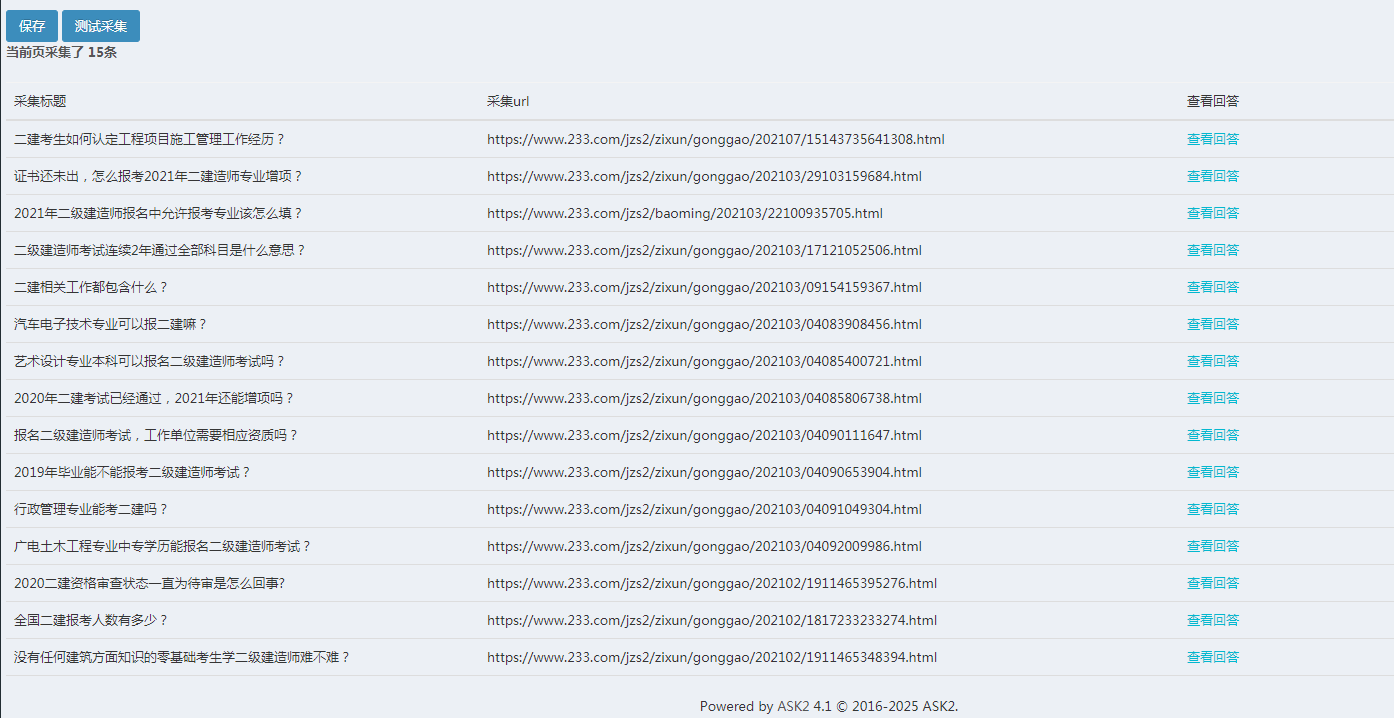Open 查看回答 for 证书还未出 row
Screen dimensions: 1394x718
pos(1212,176)
